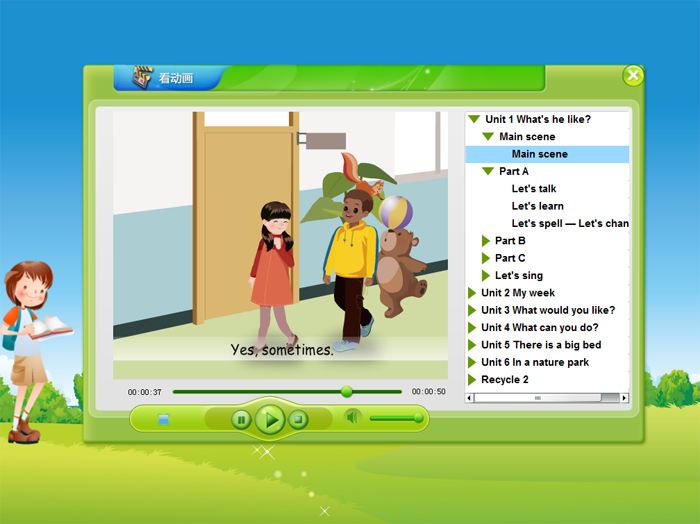Image resolution: width=700 pixels, height=524 pixels.
Task: Expand the Let's sing arrow
Action: point(486,276)
